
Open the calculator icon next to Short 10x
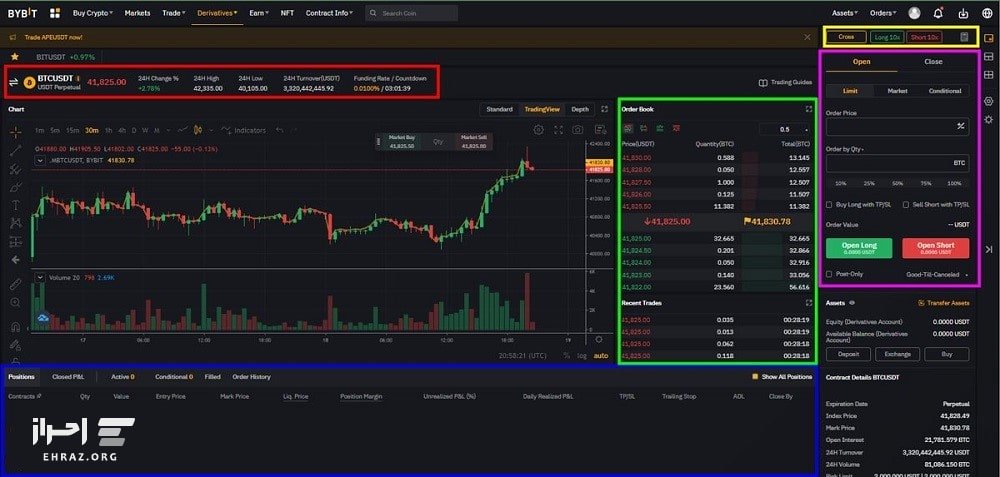[x=964, y=37]
